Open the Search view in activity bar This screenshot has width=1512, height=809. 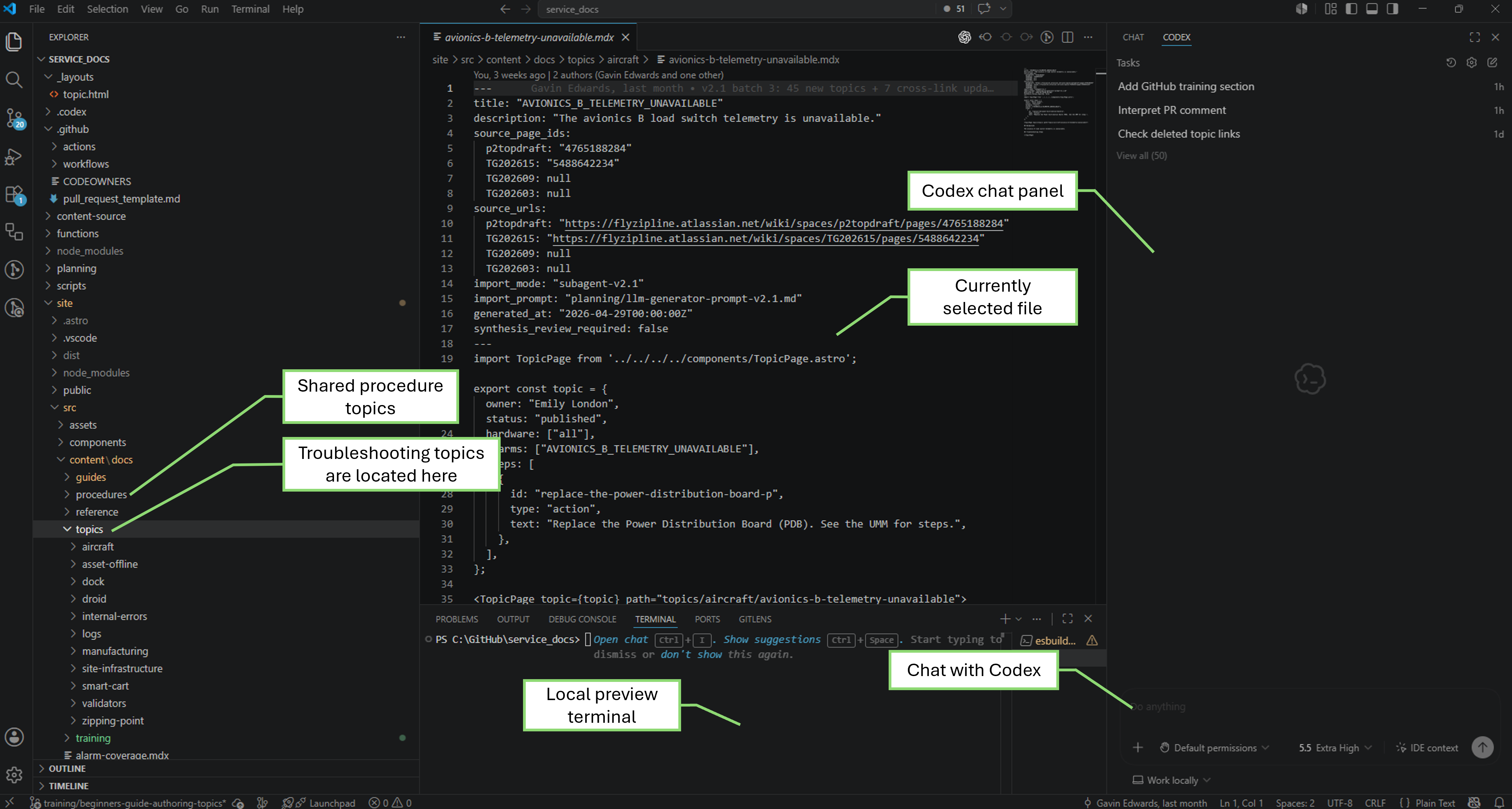coord(14,80)
